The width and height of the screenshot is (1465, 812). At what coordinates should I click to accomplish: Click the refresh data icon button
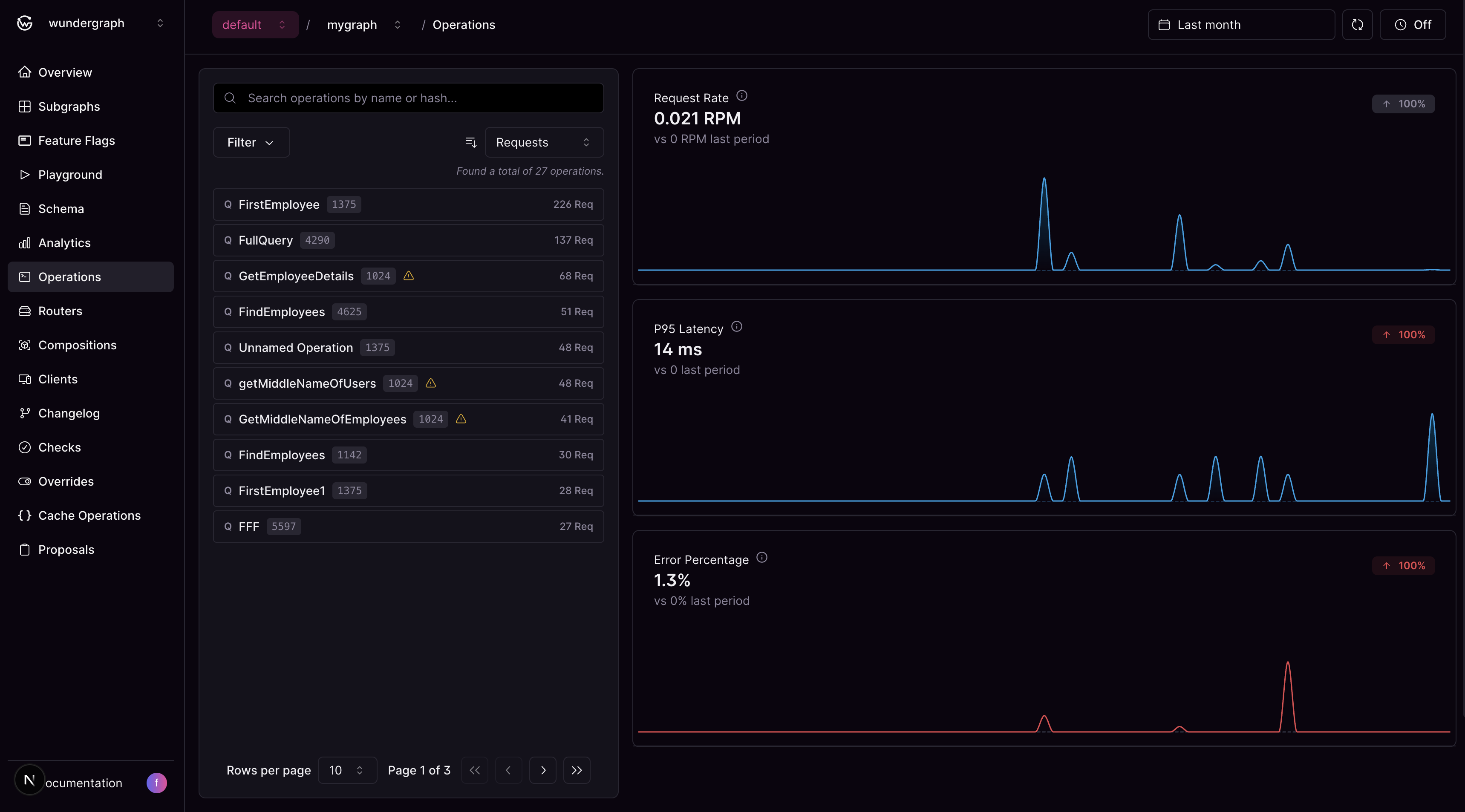(1357, 24)
